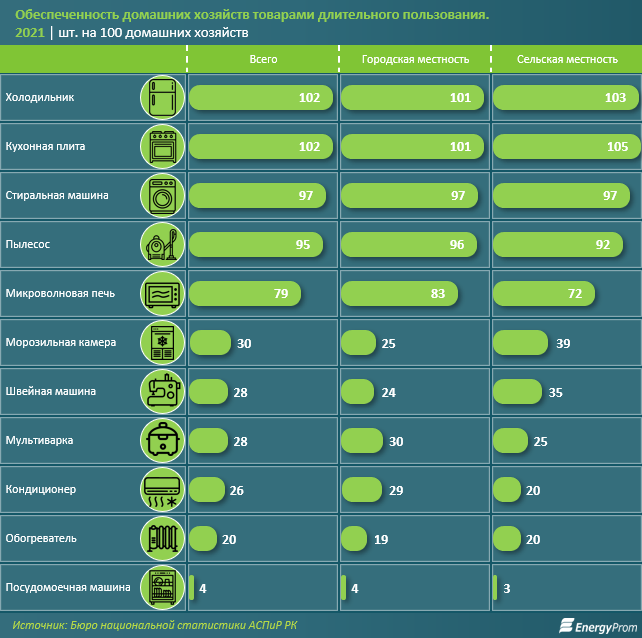
Task: Select the 'Всего' column header
Action: 263,59
